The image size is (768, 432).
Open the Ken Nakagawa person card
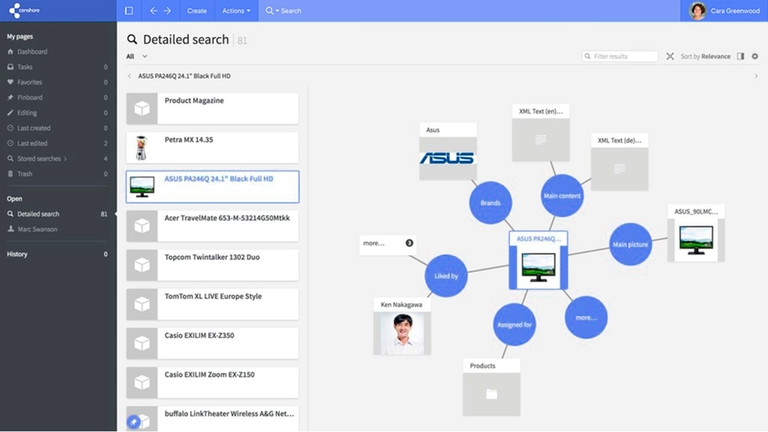point(402,326)
